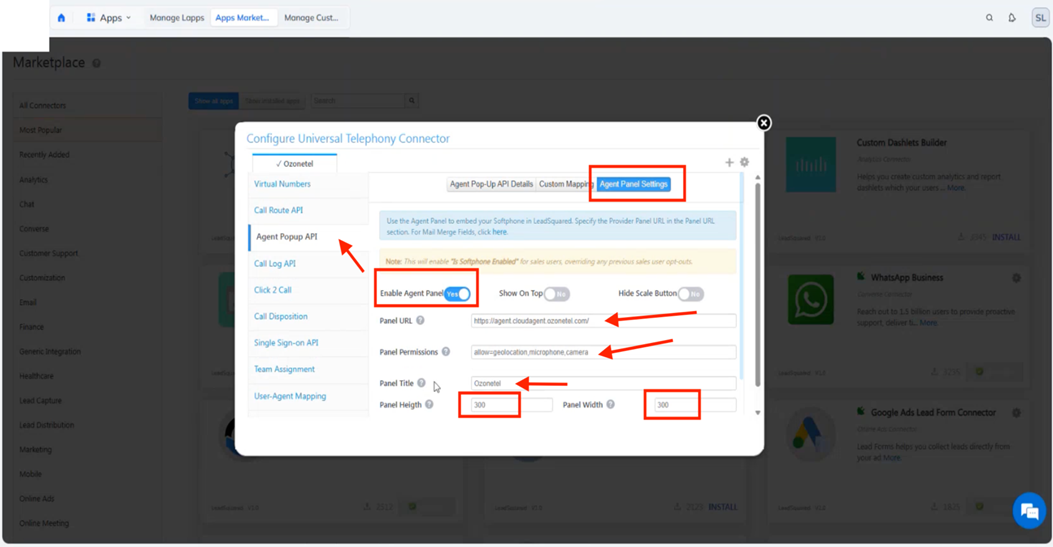Switch to Apps Market tab
1053x547 pixels.
[242, 18]
